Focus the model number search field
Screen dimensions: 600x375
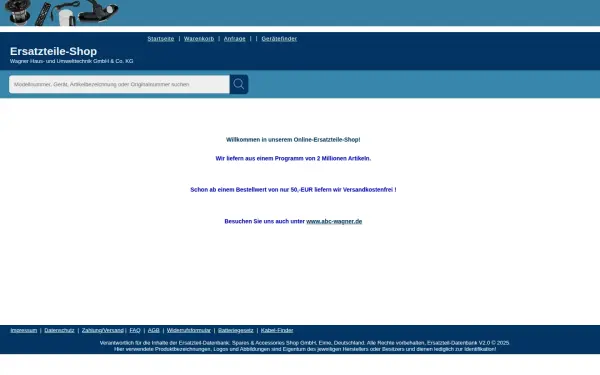(x=119, y=84)
